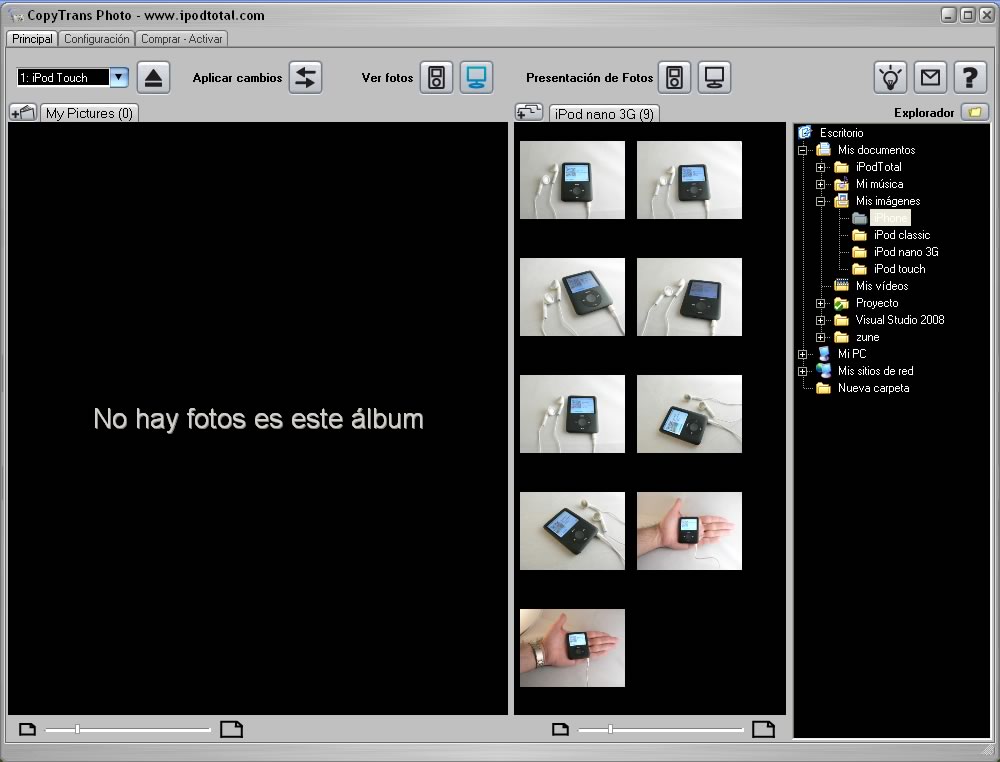This screenshot has height=762, width=1000.
Task: Select photo of iPod held in hand with watch
Action: [572, 648]
